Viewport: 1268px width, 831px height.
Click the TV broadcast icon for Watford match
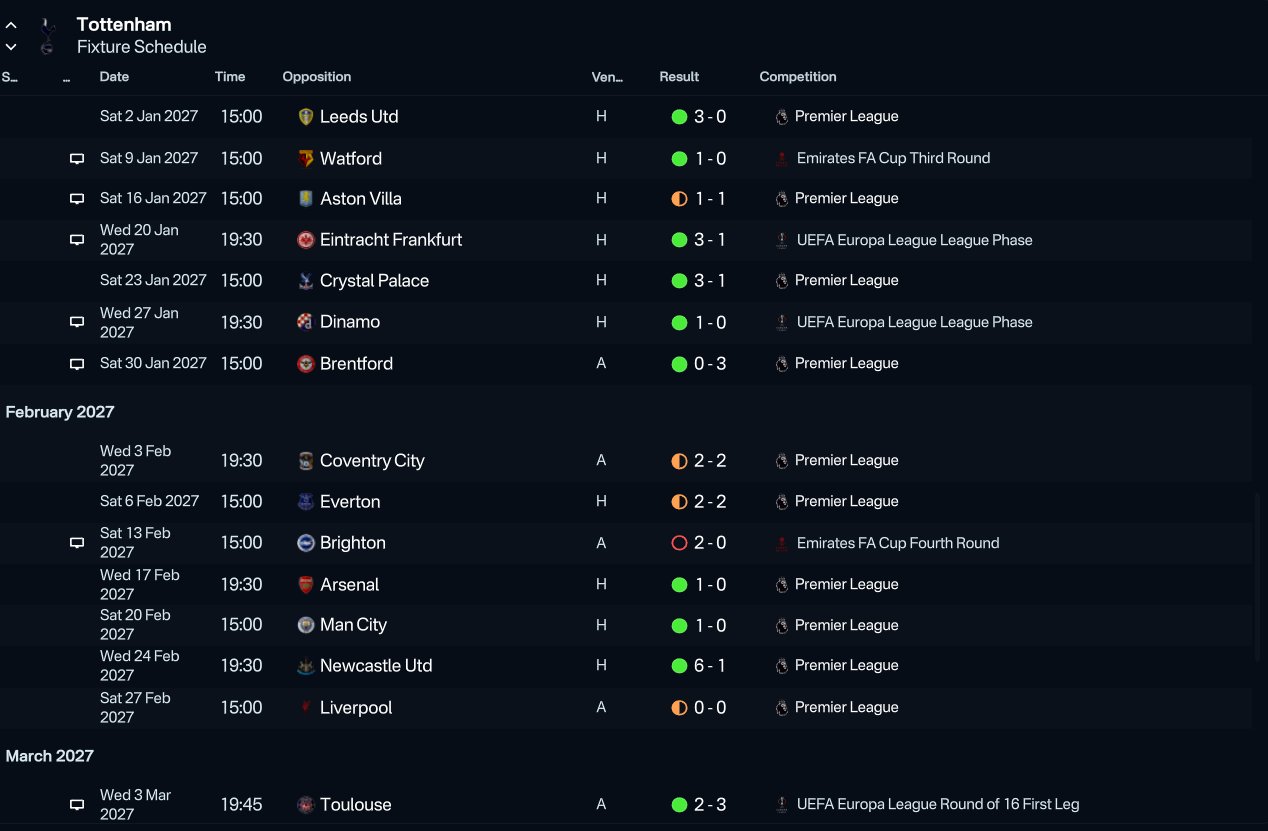(x=77, y=159)
